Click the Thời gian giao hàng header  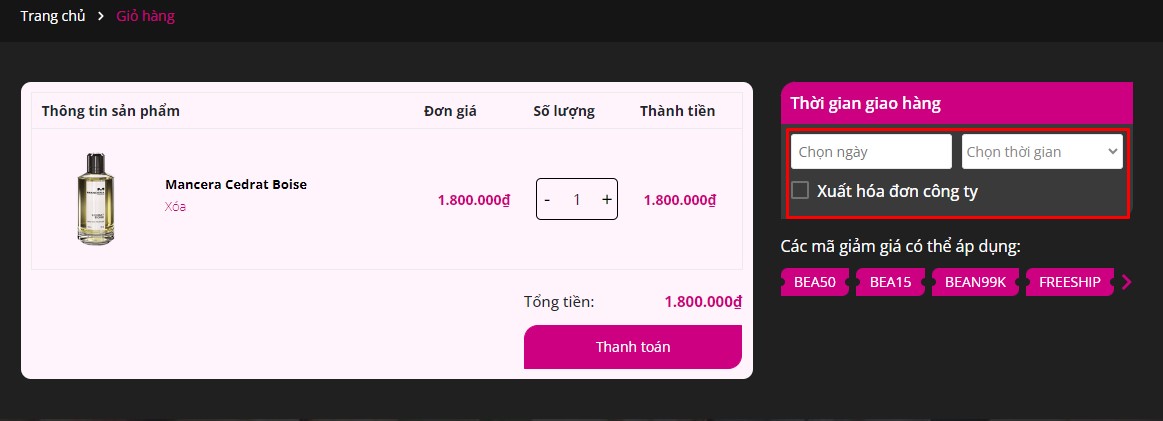(865, 103)
